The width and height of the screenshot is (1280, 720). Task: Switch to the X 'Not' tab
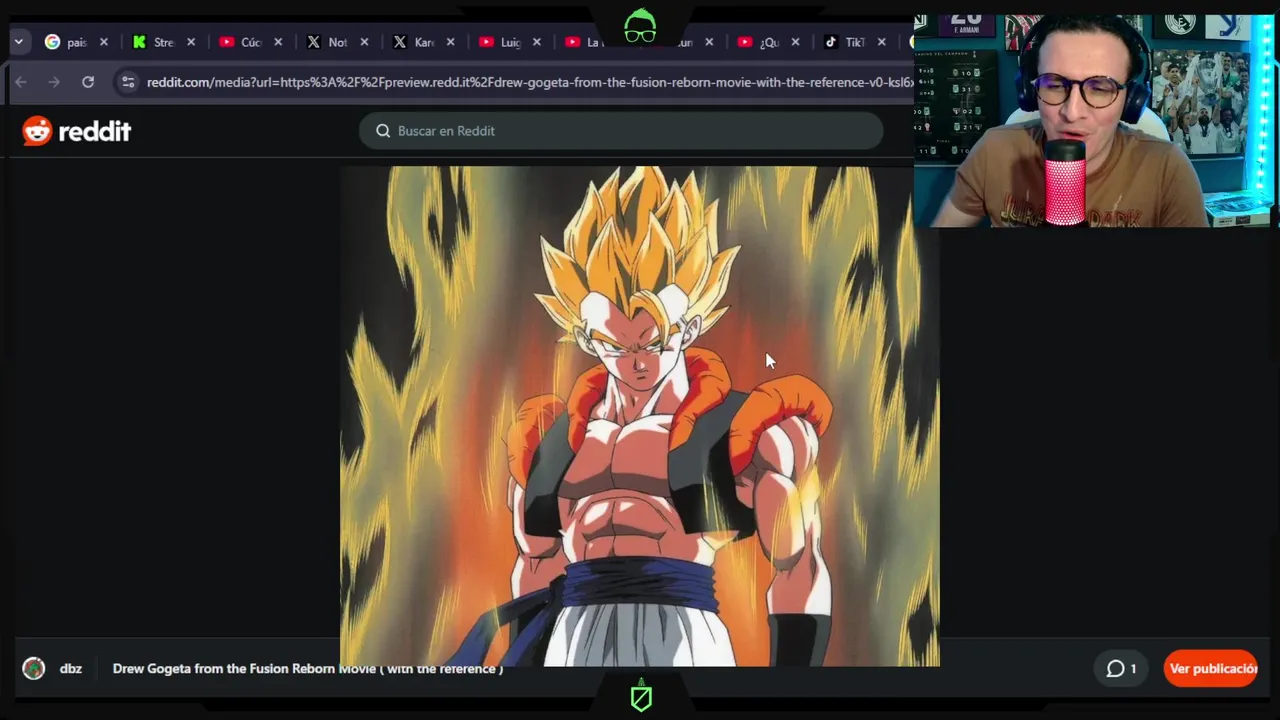click(x=327, y=42)
